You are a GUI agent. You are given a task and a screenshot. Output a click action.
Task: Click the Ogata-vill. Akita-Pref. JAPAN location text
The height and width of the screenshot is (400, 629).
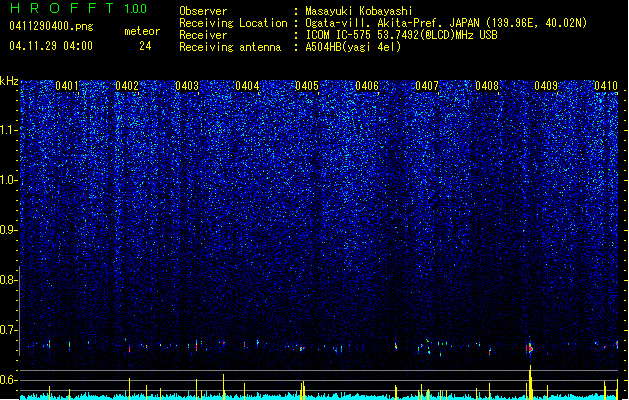[446, 23]
